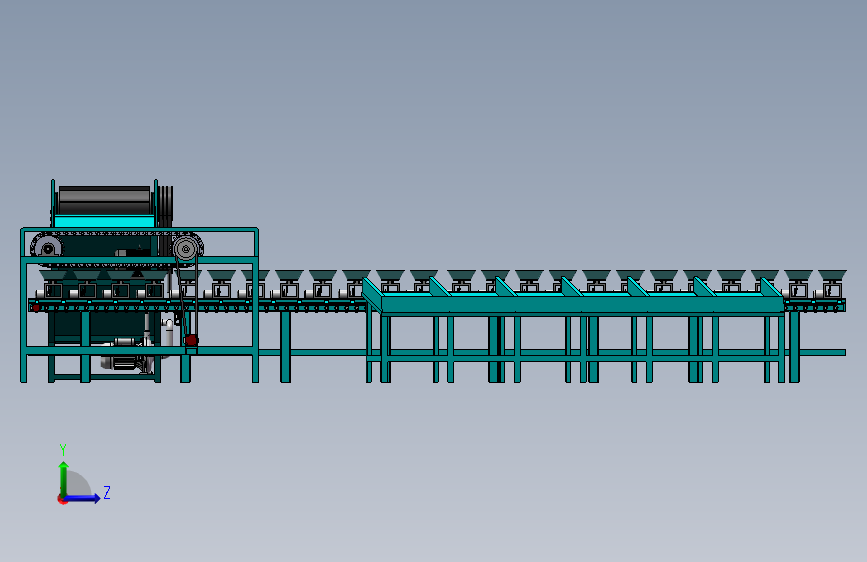The height and width of the screenshot is (562, 867).
Task: Select the large grey drum on top
Action: coord(105,201)
